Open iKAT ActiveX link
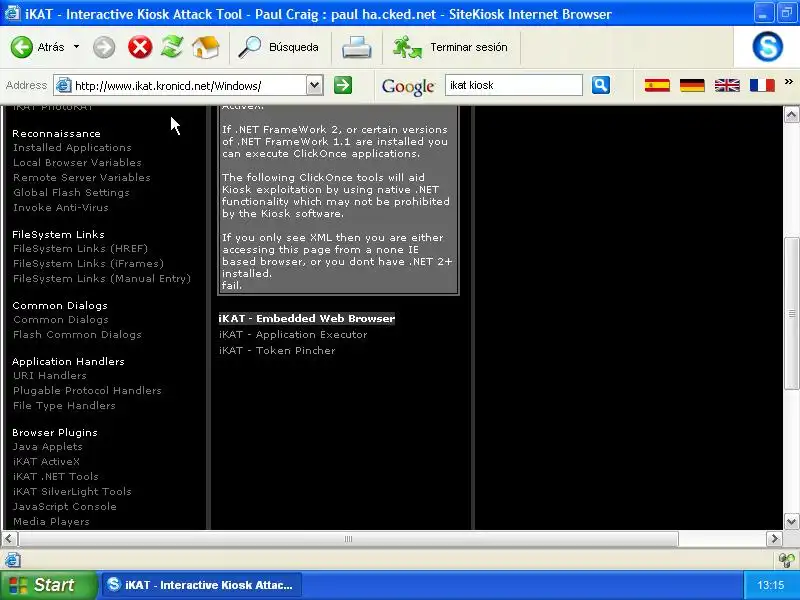Image resolution: width=800 pixels, height=600 pixels. coord(46,461)
